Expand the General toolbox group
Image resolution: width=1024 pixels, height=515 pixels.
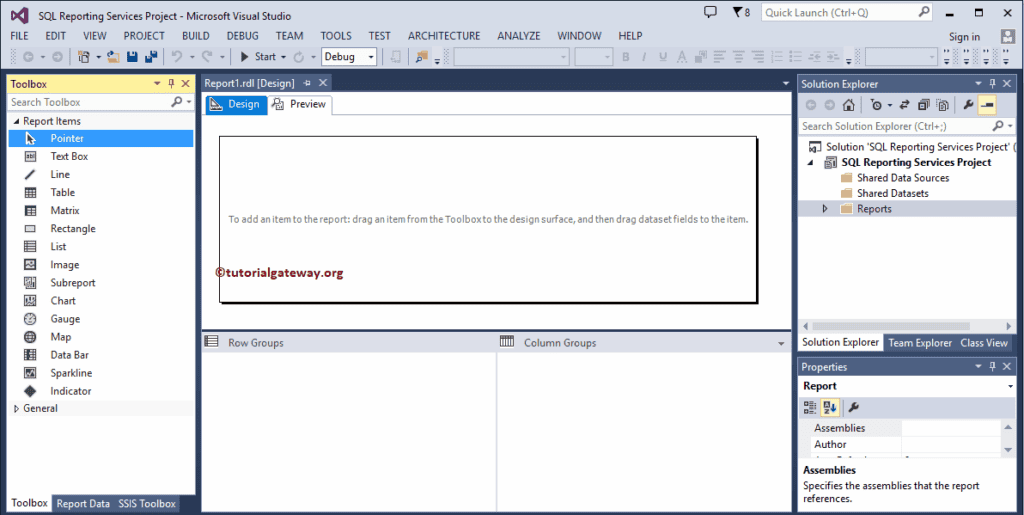click(x=16, y=409)
